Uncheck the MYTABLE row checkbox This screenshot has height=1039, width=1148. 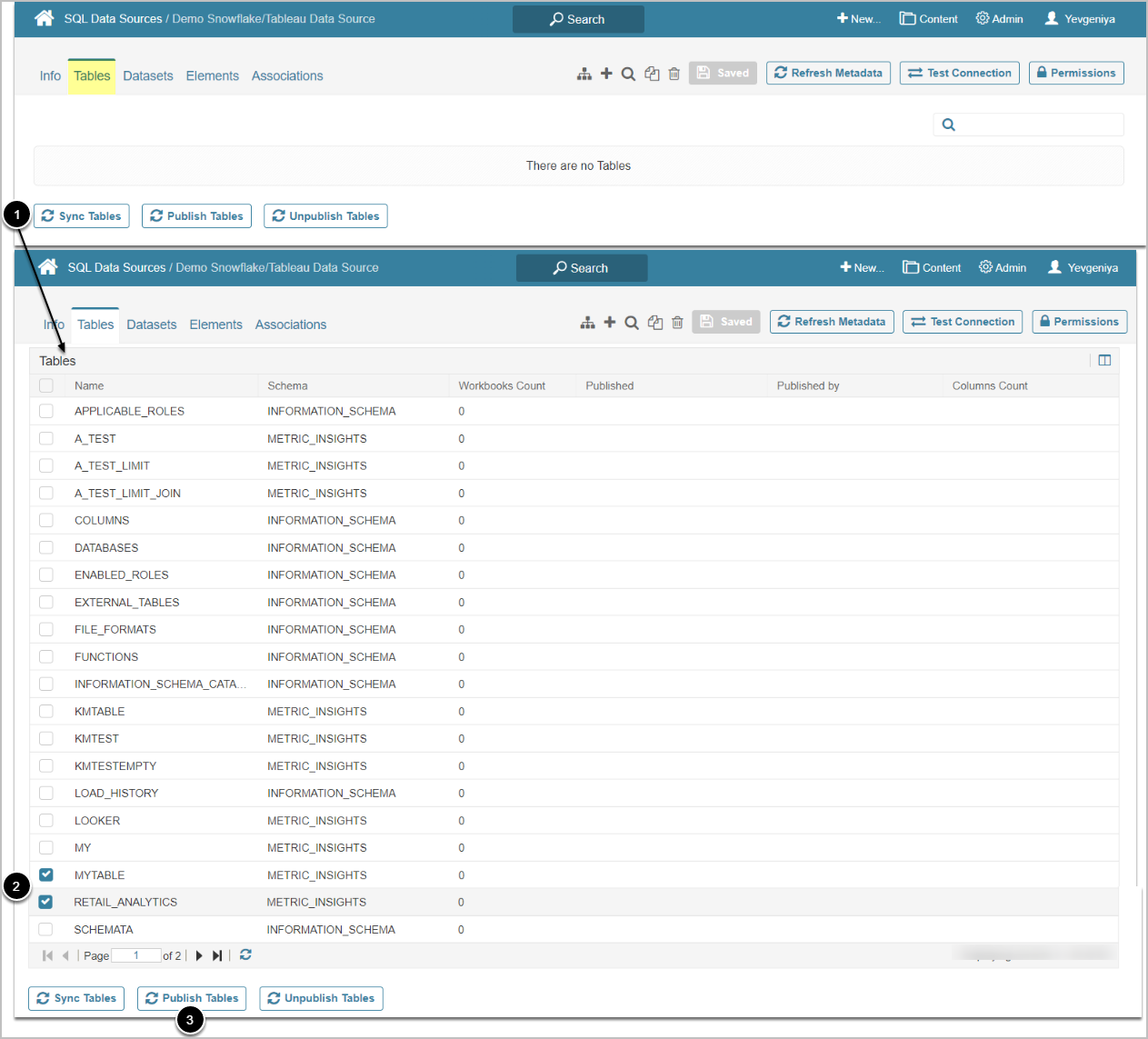(46, 874)
